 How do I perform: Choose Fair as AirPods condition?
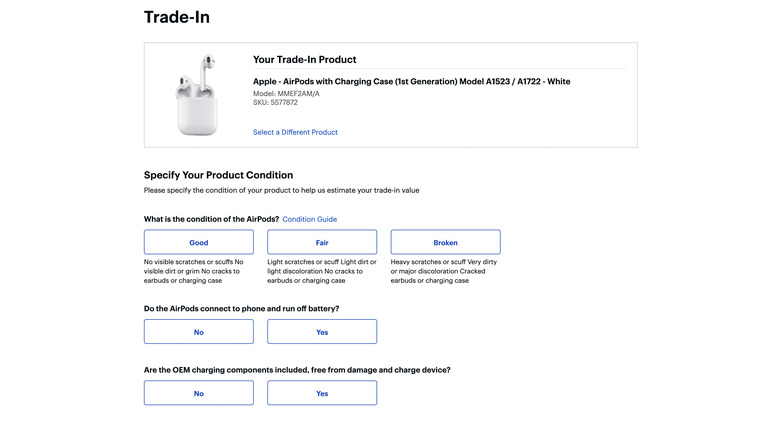click(x=322, y=243)
